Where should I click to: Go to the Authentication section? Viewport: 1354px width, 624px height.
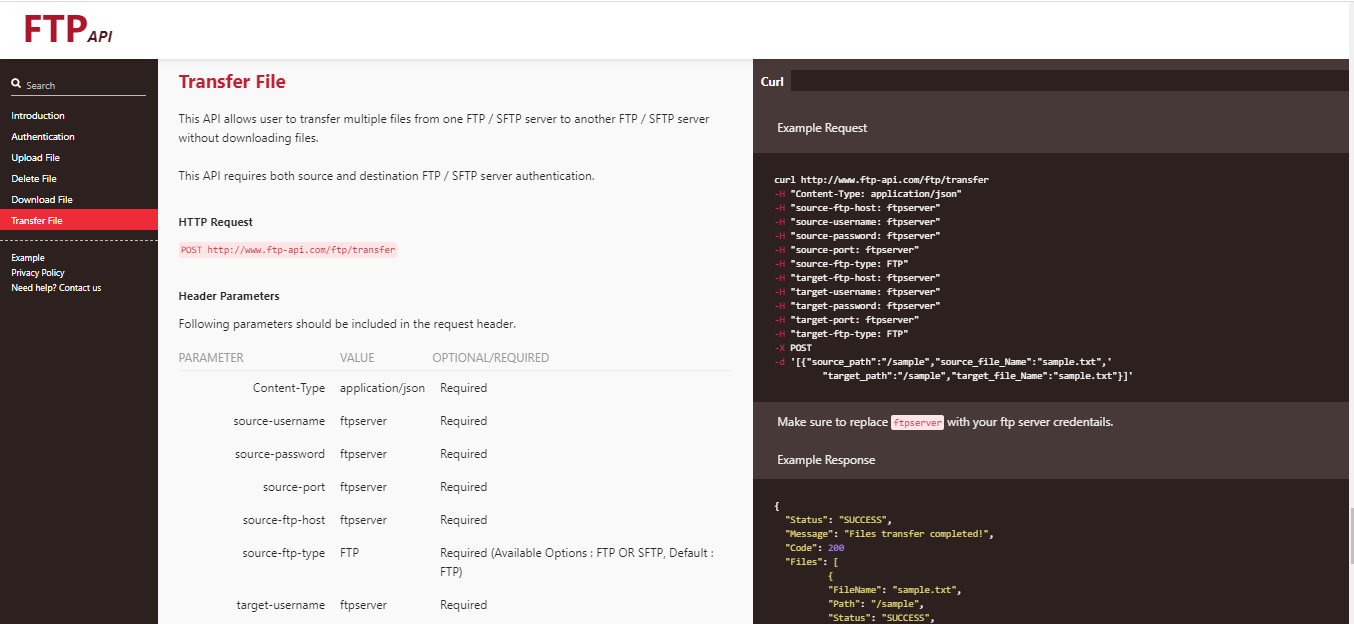[43, 137]
